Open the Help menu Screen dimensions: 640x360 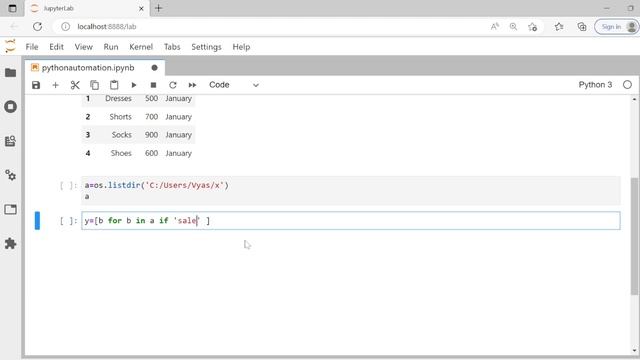coord(241,47)
